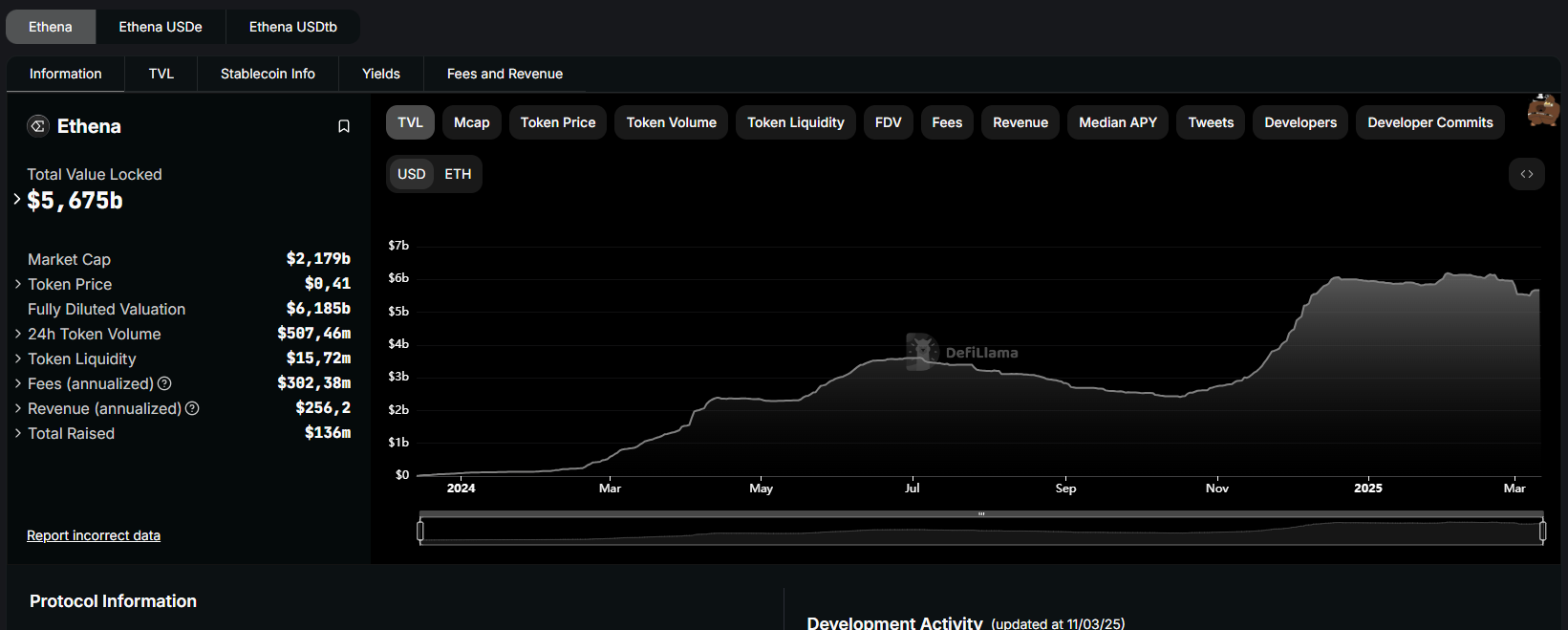Click left handle of chart range slider
This screenshot has width=1568, height=630.
coord(420,531)
